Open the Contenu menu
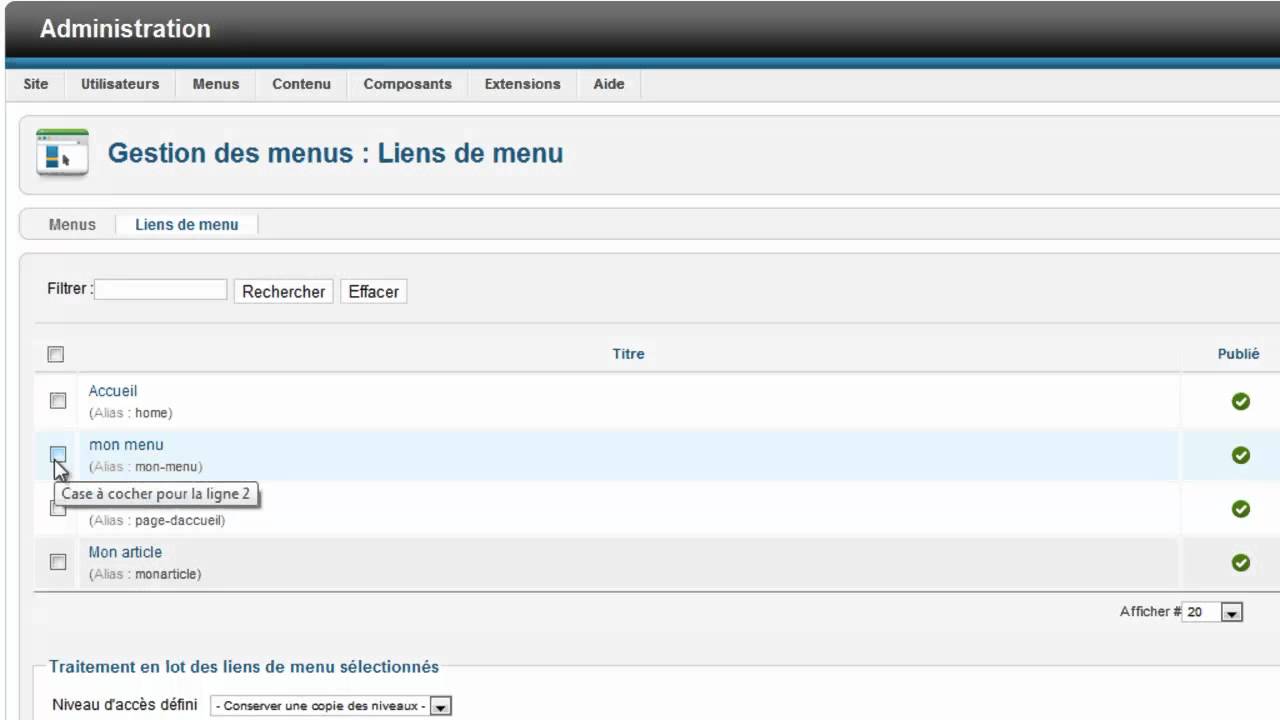Viewport: 1280px width, 720px height. pyautogui.click(x=301, y=84)
